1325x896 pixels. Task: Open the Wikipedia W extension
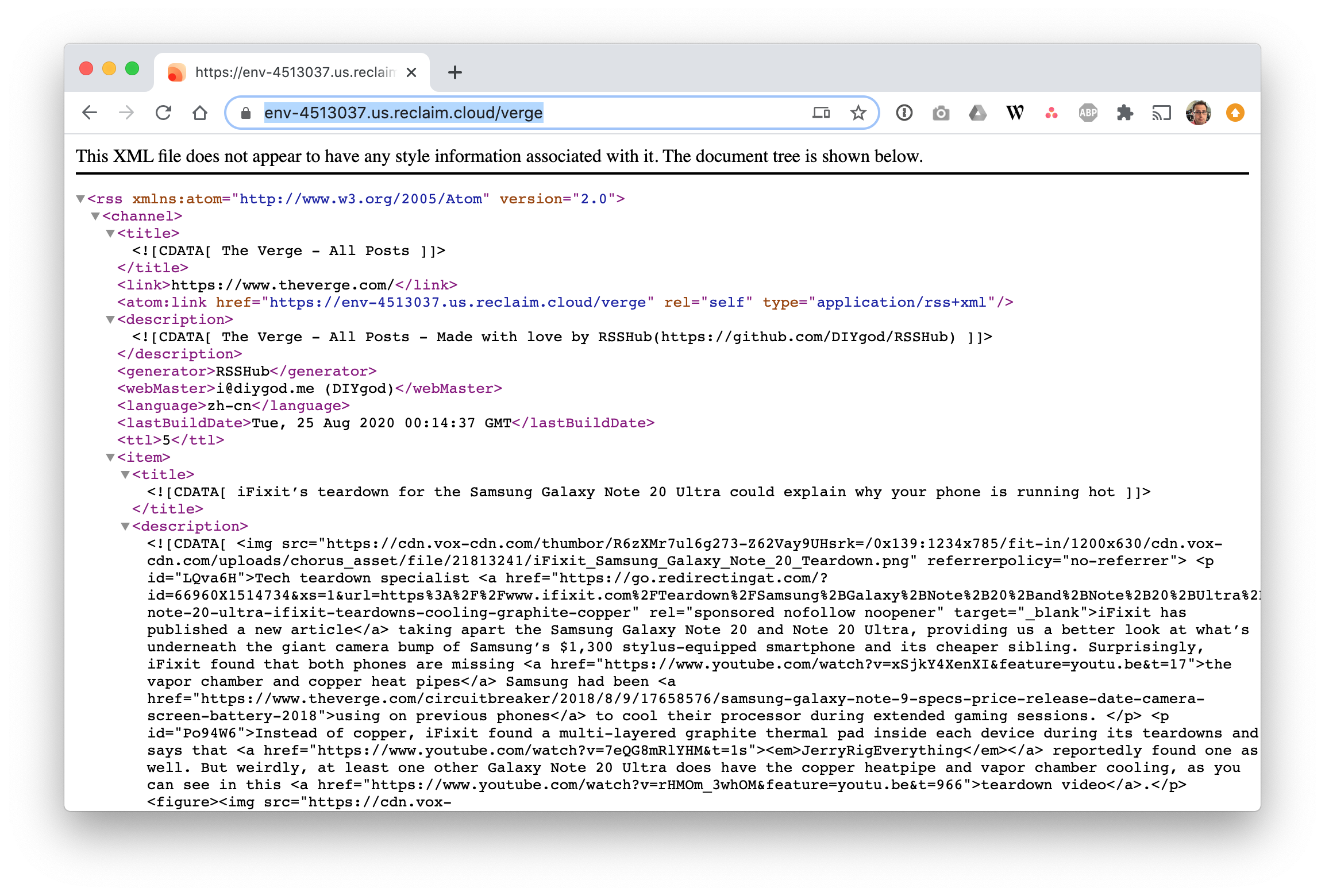pos(1015,113)
